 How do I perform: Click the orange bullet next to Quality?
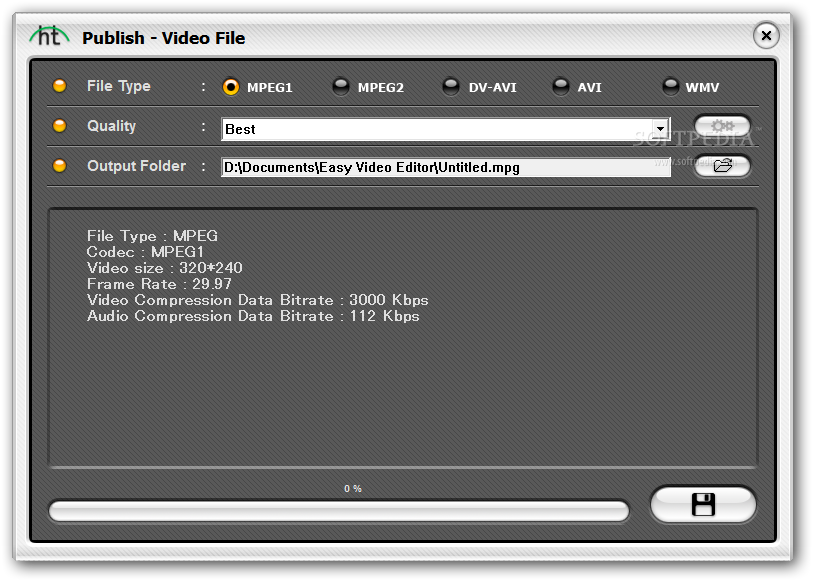pyautogui.click(x=60, y=125)
